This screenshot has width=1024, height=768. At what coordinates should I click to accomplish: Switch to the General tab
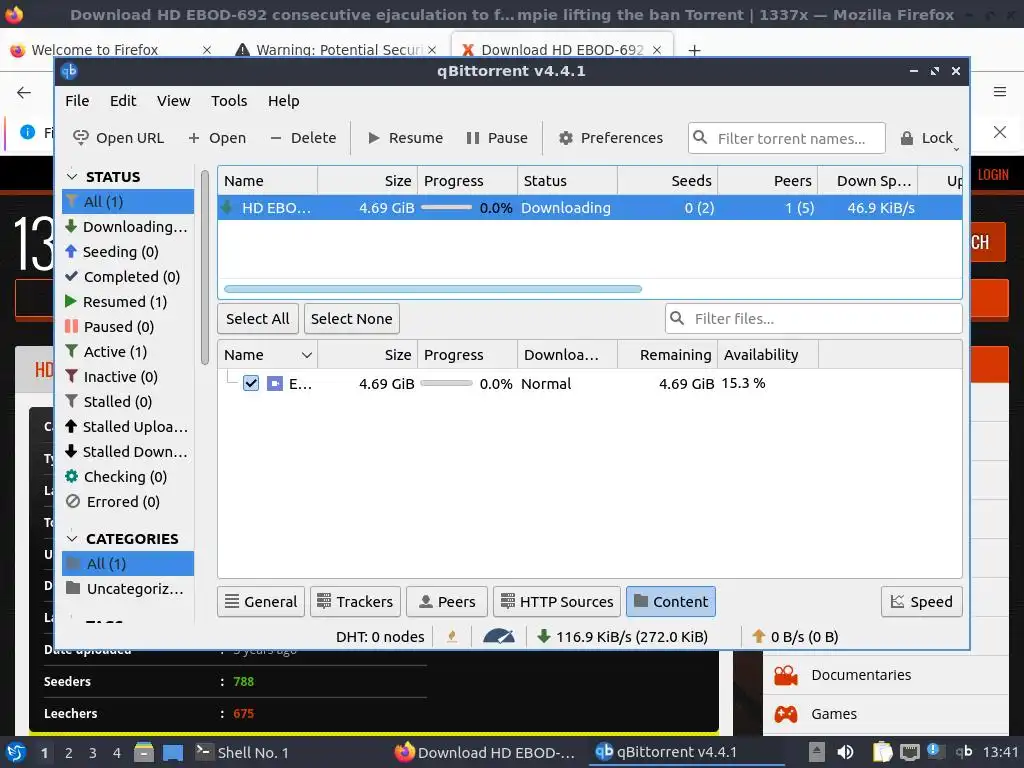261,601
